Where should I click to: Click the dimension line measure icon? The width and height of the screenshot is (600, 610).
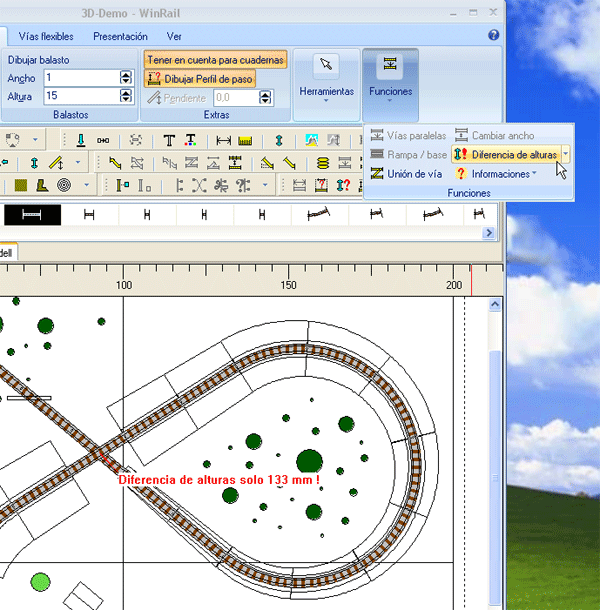(223, 140)
